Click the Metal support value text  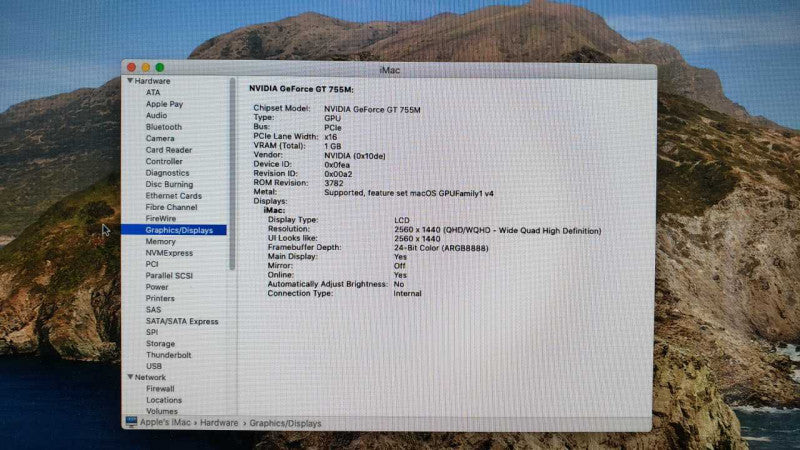click(409, 193)
